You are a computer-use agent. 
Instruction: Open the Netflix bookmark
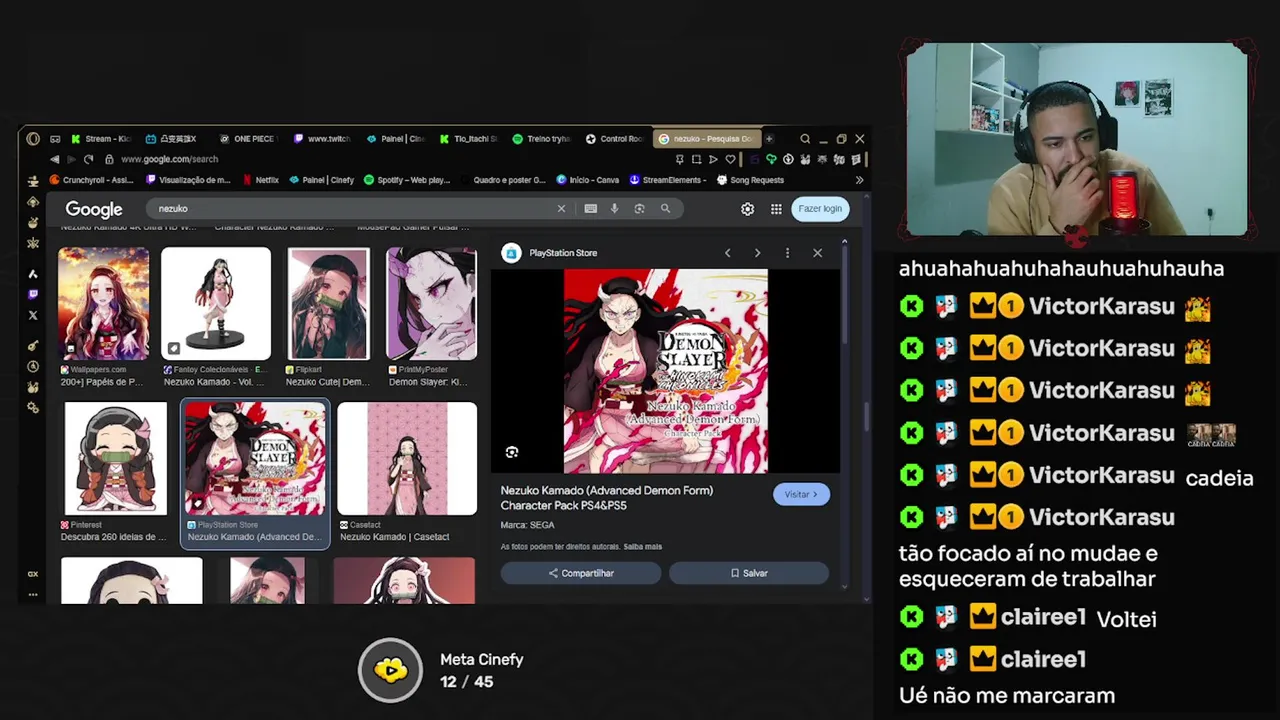260,180
